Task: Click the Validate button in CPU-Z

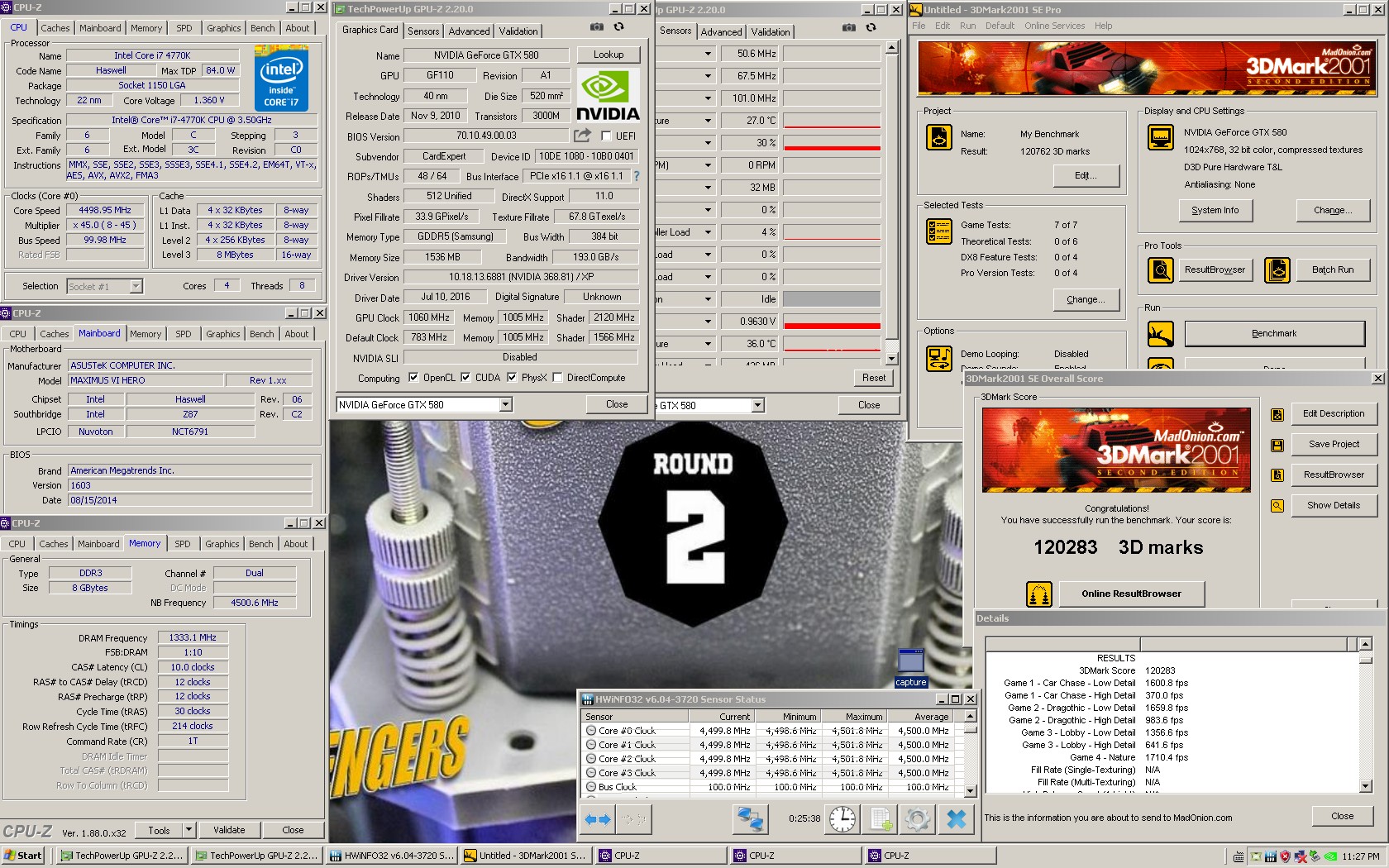Action: point(229,830)
